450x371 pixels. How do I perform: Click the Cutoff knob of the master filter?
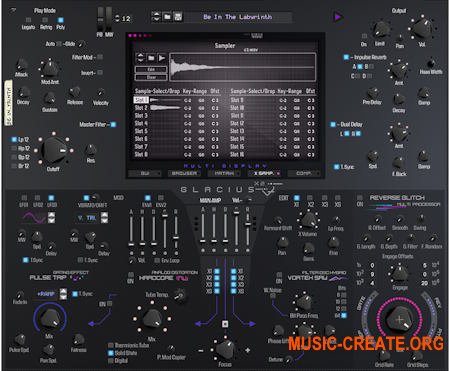click(53, 150)
